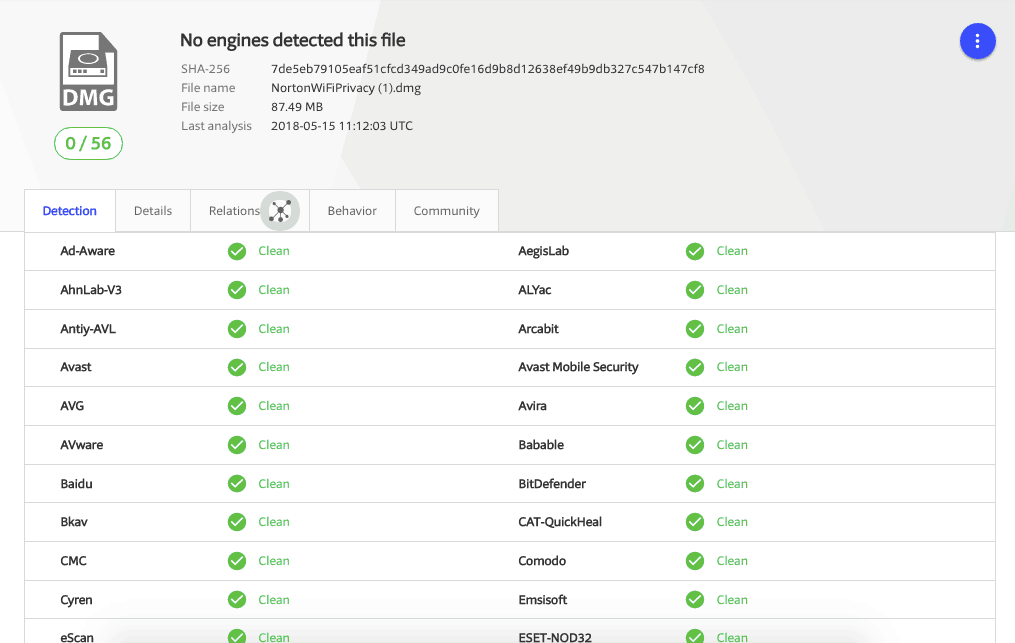1015x643 pixels.
Task: Click the Babable engine name
Action: point(541,445)
